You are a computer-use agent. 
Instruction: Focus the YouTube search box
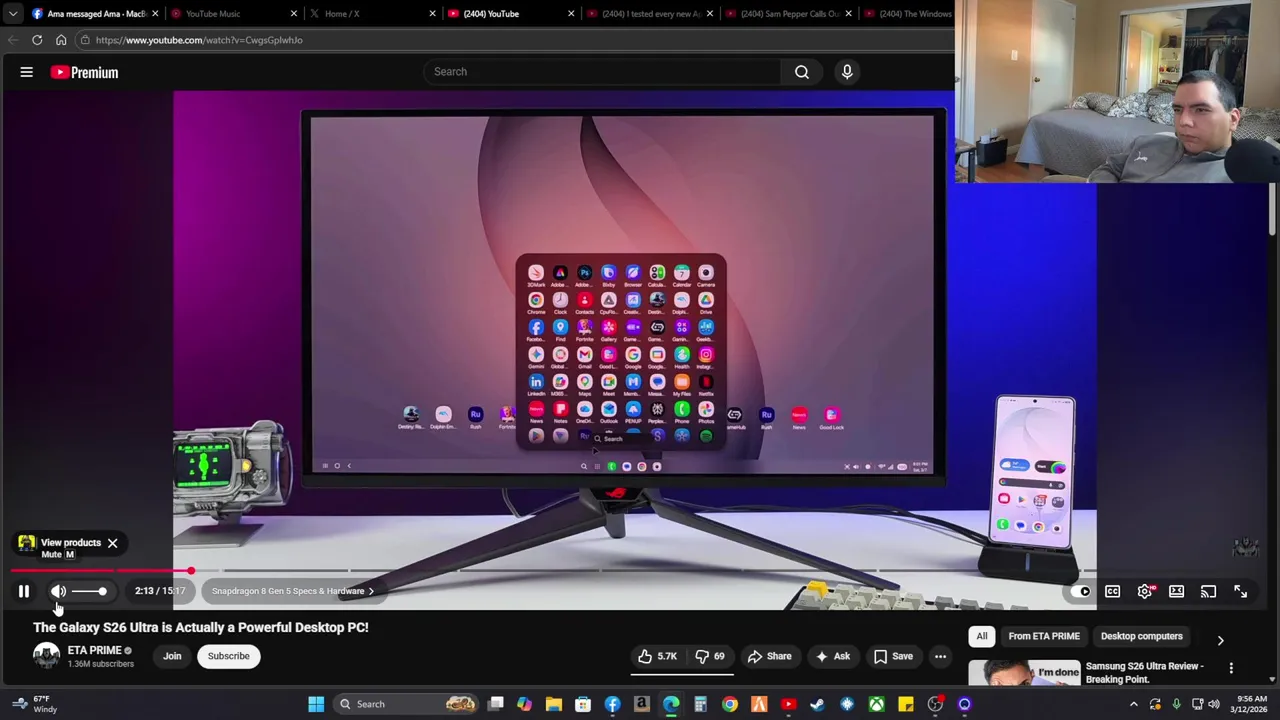(601, 71)
